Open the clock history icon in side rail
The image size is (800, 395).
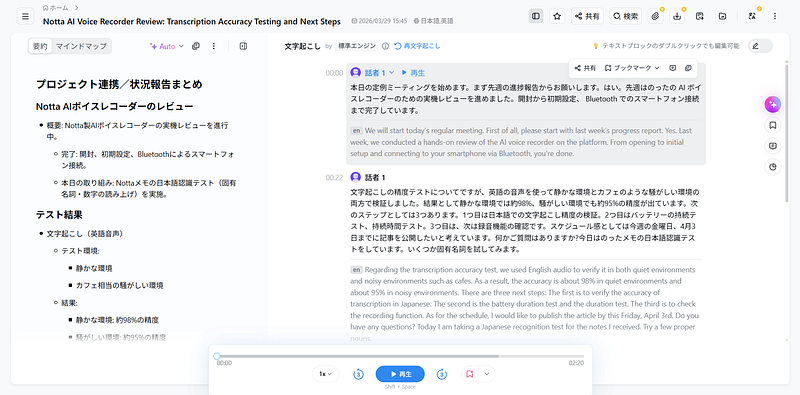[x=772, y=167]
